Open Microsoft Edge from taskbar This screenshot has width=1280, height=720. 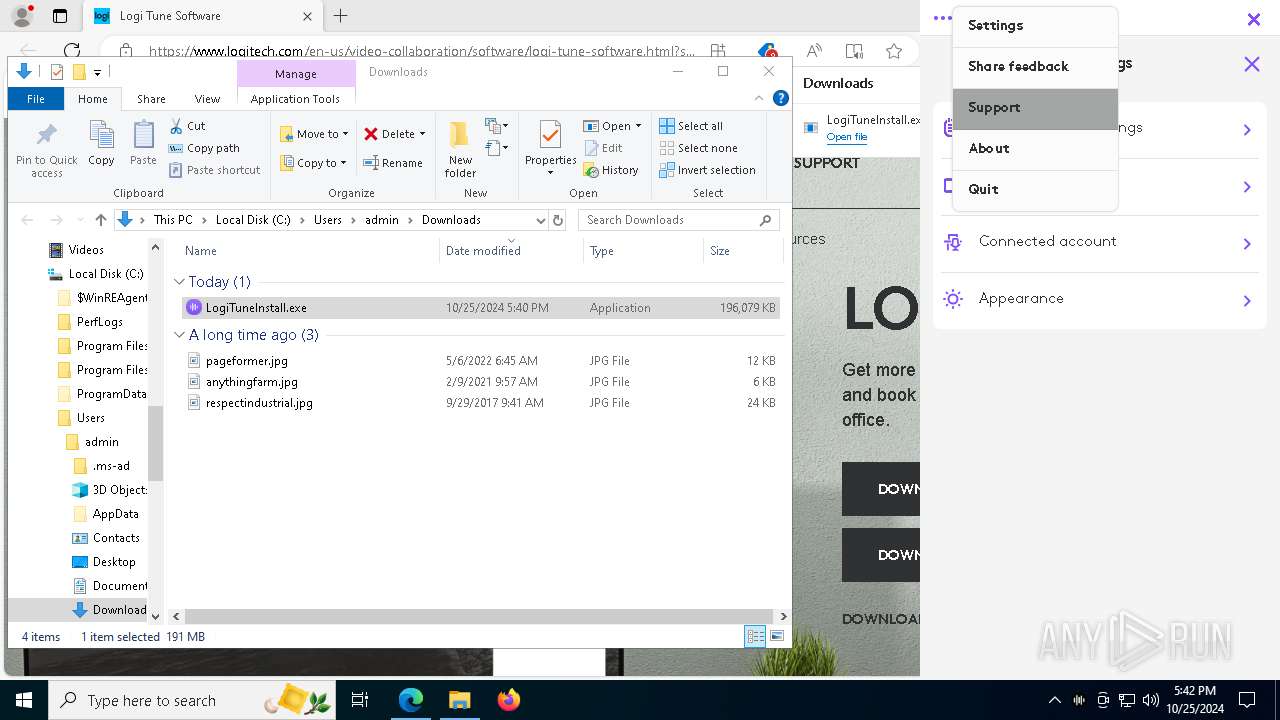pos(411,700)
